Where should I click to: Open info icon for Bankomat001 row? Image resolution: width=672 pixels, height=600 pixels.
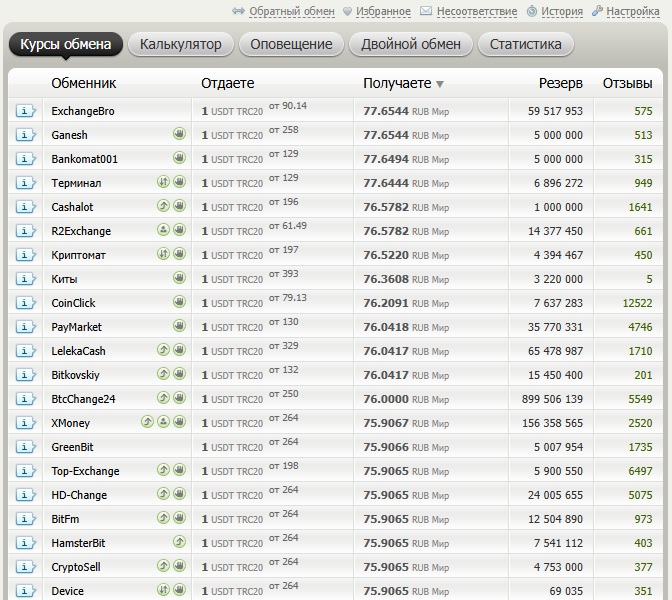coord(25,159)
